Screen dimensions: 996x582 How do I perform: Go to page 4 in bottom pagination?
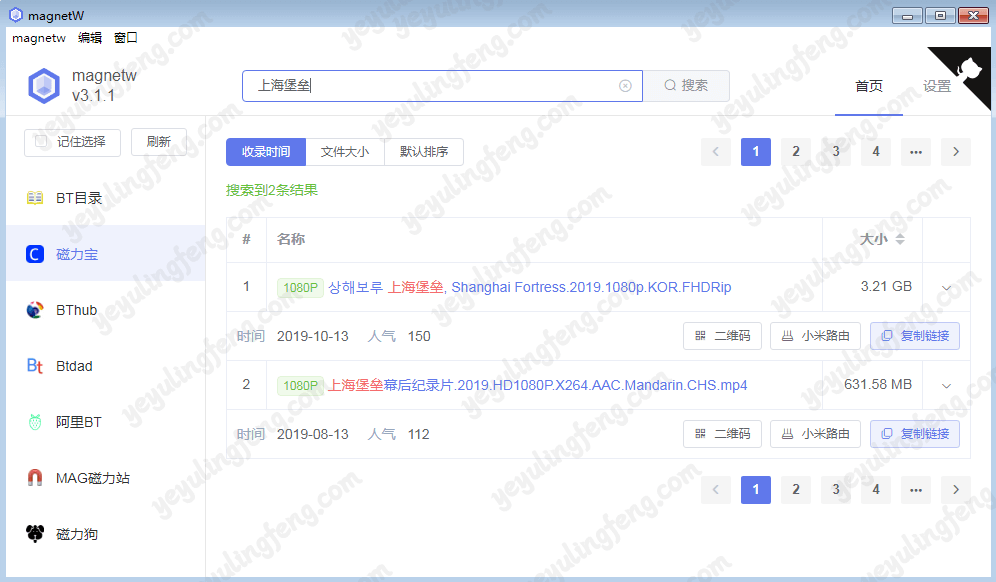click(x=876, y=490)
